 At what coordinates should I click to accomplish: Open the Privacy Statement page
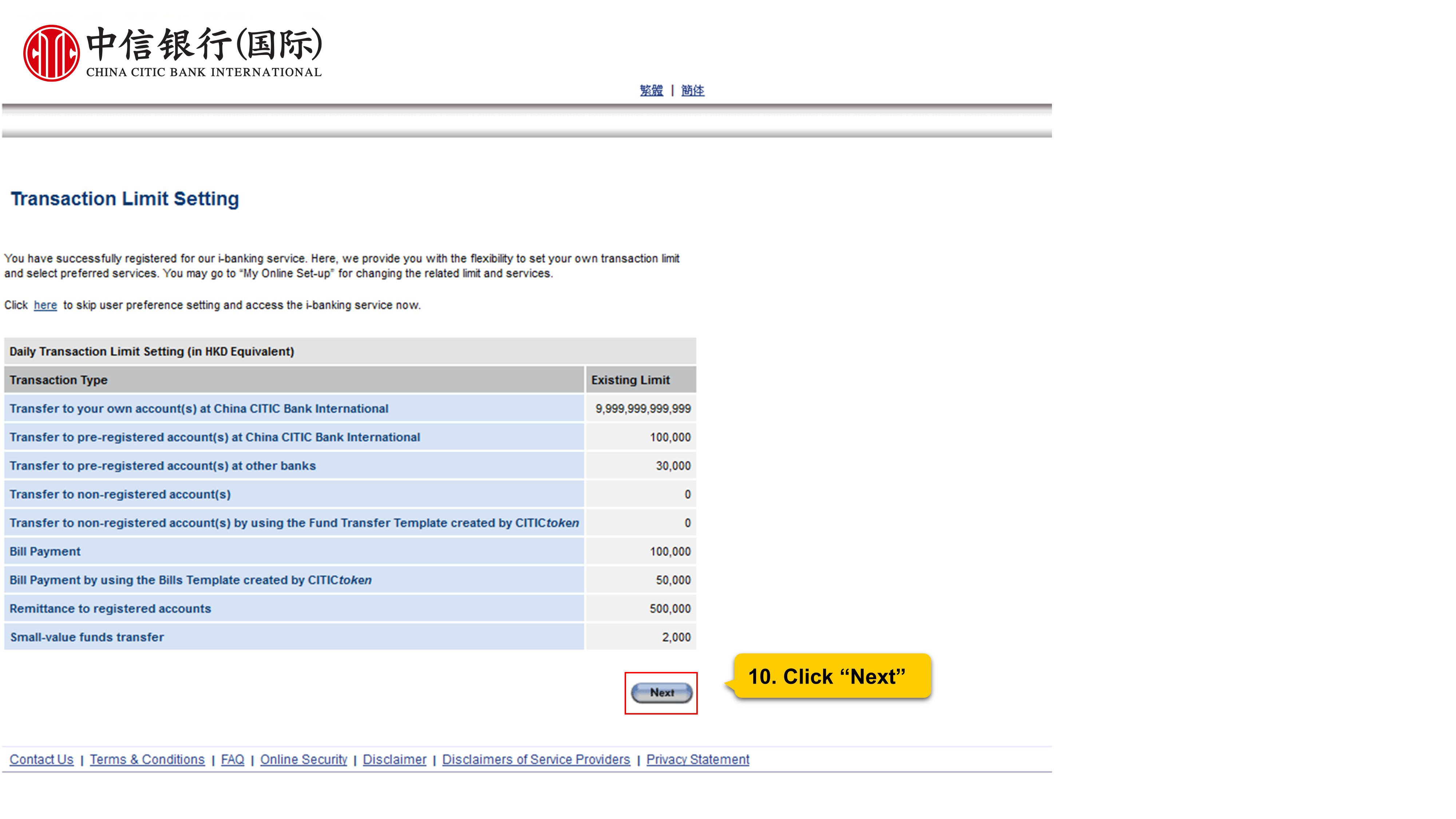tap(697, 759)
